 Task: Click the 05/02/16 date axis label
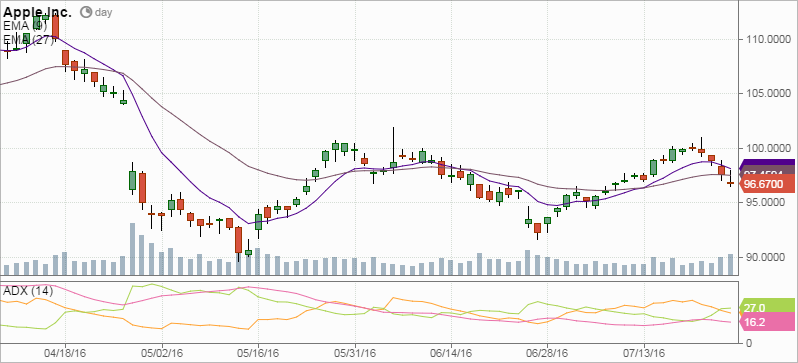(162, 353)
